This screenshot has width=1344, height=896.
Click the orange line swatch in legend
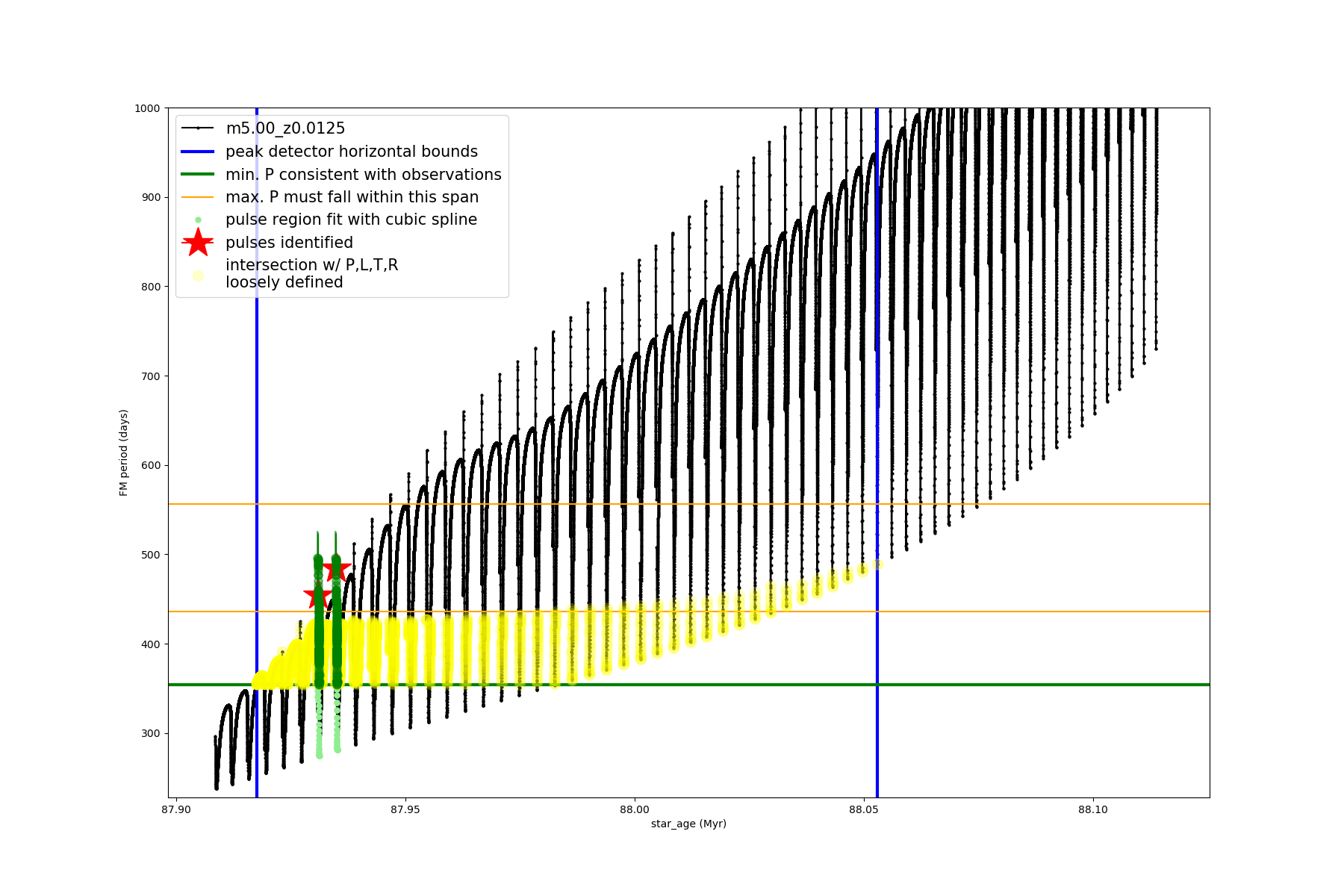coord(198,197)
